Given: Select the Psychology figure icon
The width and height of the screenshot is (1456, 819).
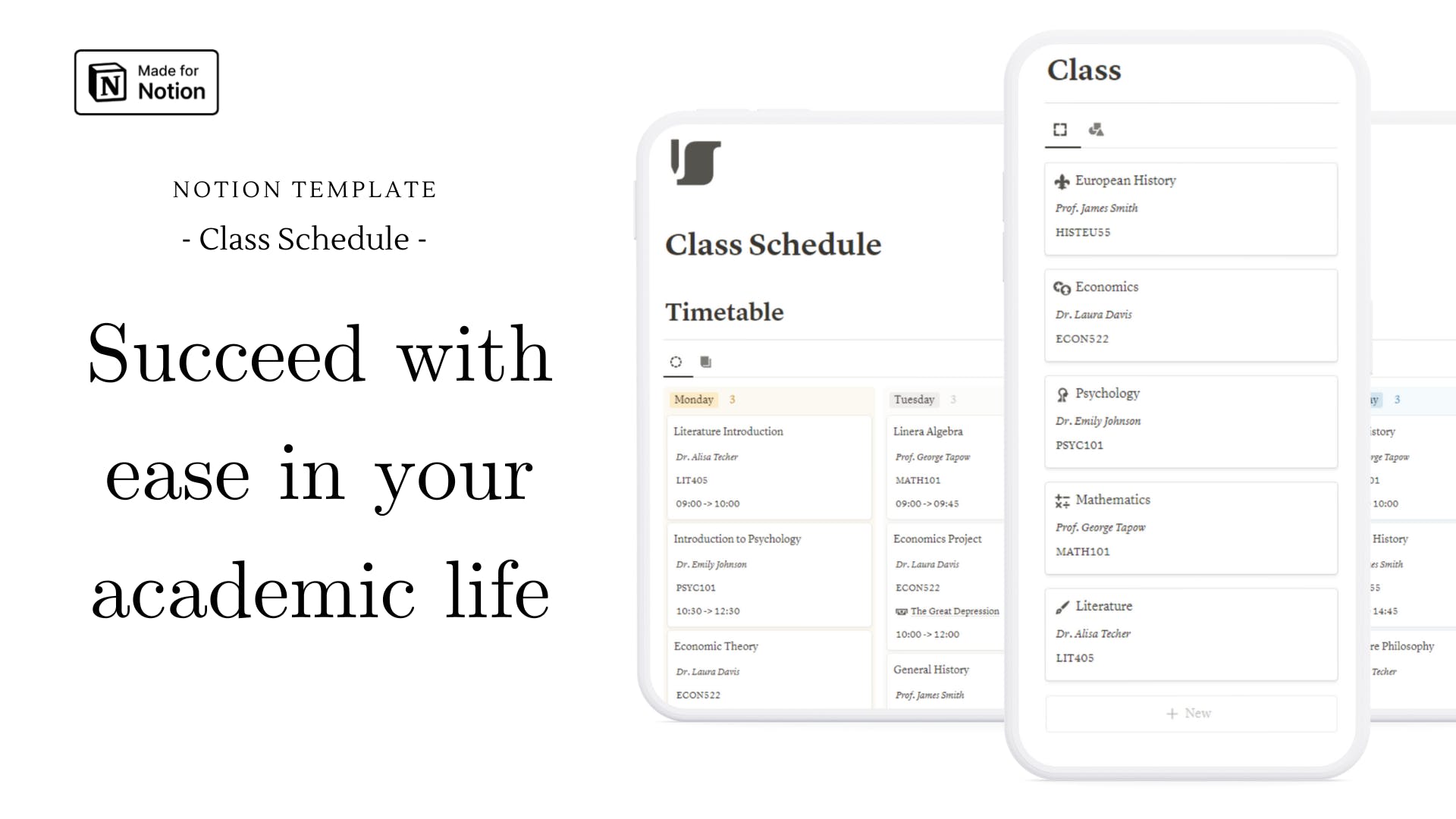Looking at the screenshot, I should tap(1061, 393).
